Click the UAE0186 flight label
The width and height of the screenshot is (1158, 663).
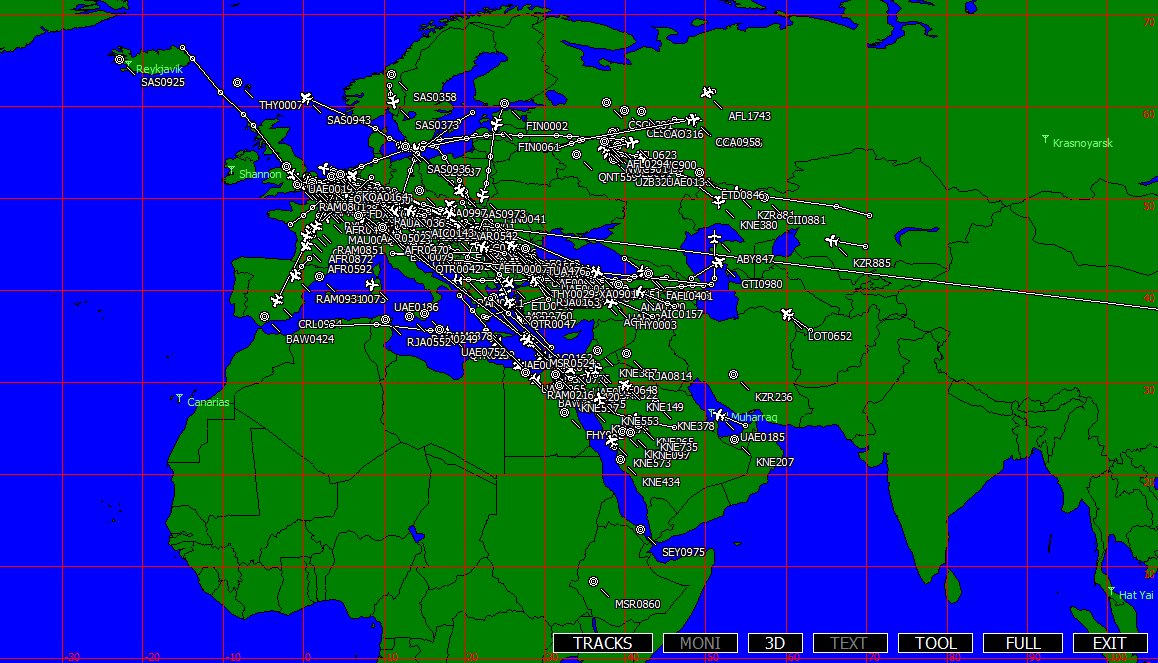click(x=417, y=307)
